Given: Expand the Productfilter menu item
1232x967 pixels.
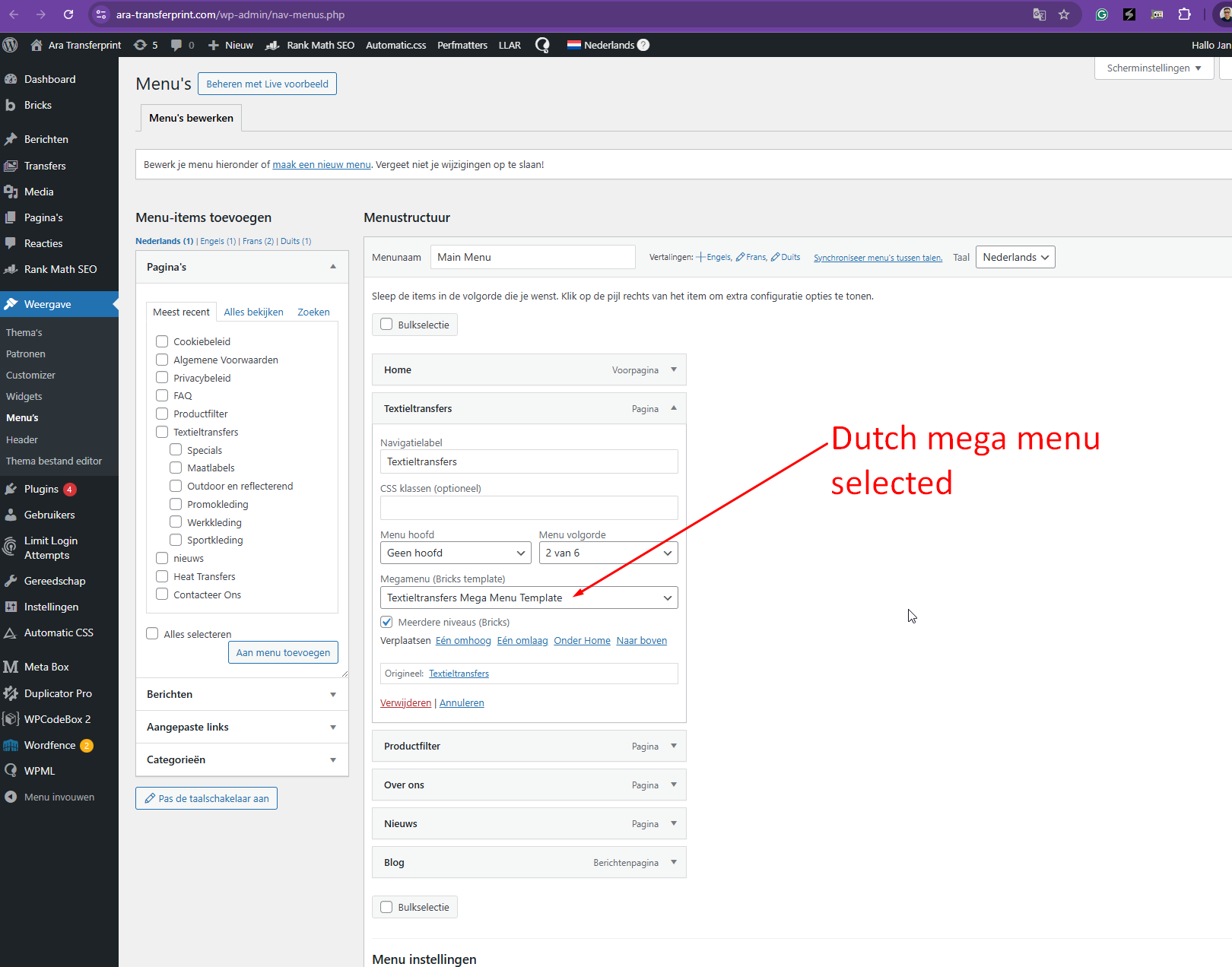Looking at the screenshot, I should (674, 746).
